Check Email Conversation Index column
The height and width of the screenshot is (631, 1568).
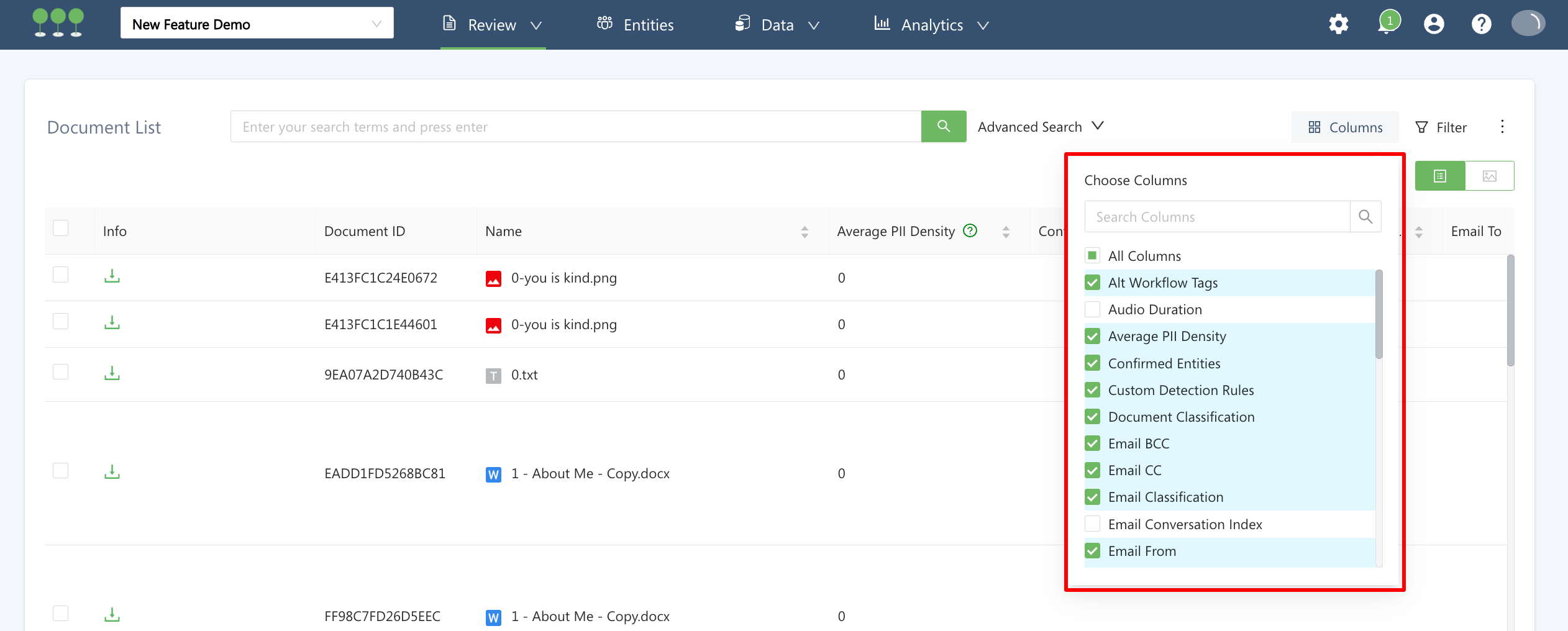(x=1092, y=524)
